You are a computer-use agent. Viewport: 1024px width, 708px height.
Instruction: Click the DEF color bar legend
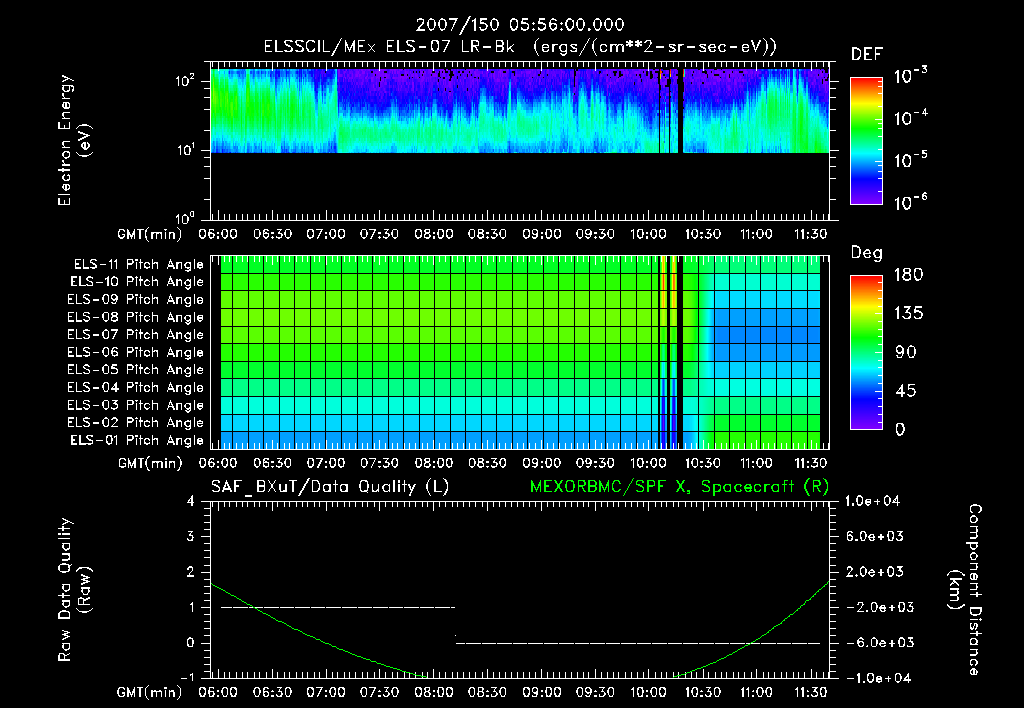click(867, 140)
